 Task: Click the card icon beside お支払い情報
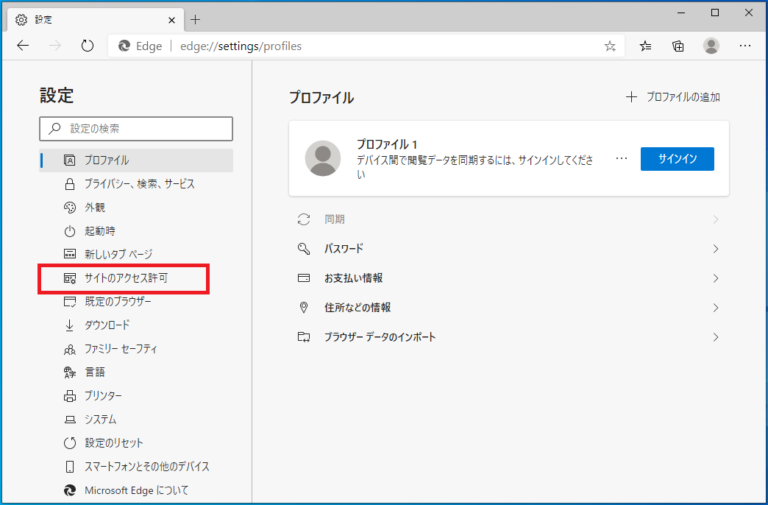coord(304,278)
